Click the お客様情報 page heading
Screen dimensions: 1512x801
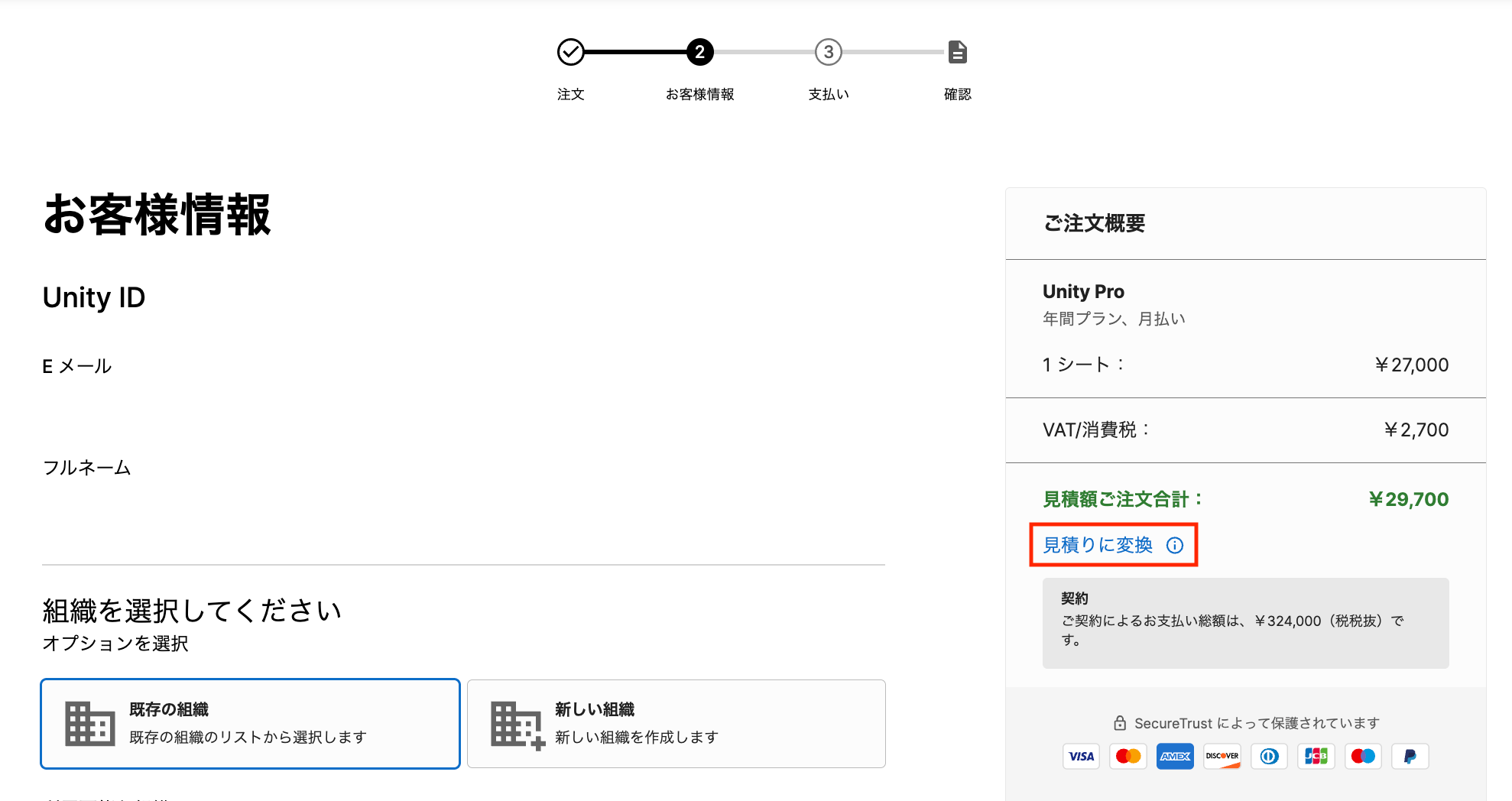(157, 214)
